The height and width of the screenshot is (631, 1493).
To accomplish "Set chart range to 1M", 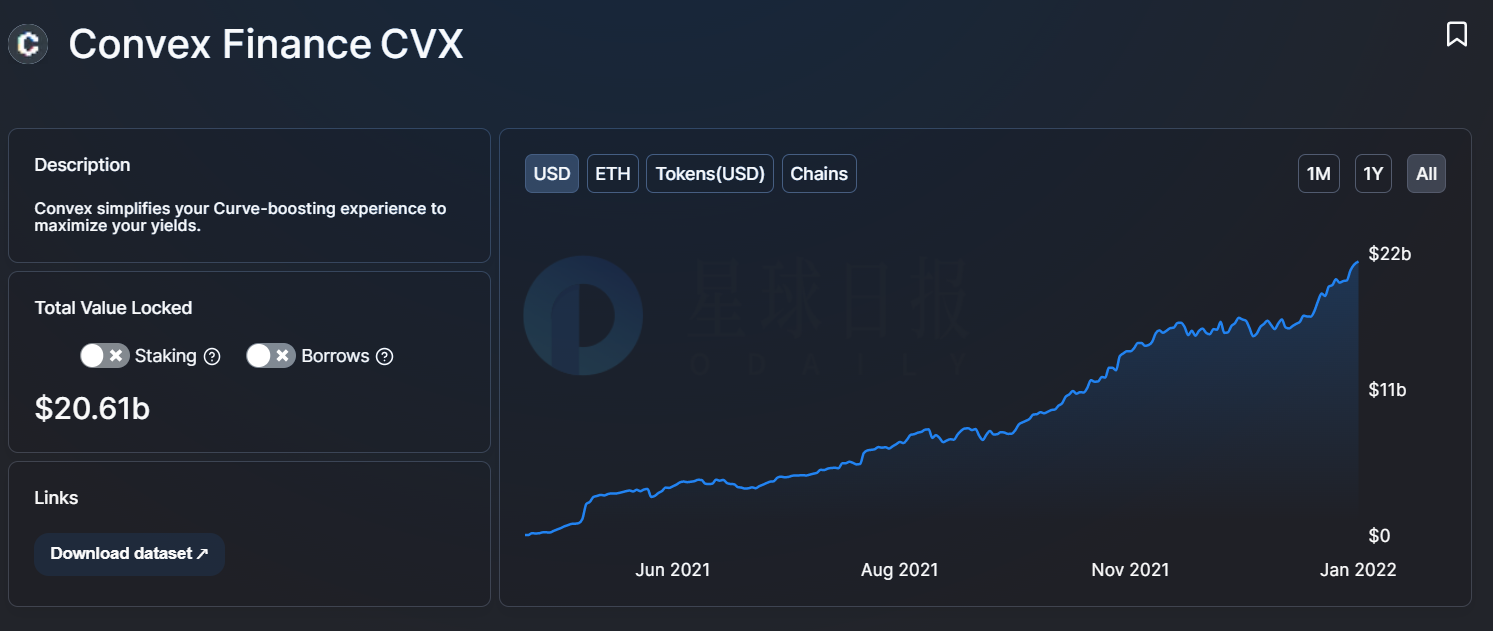I will tap(1319, 174).
